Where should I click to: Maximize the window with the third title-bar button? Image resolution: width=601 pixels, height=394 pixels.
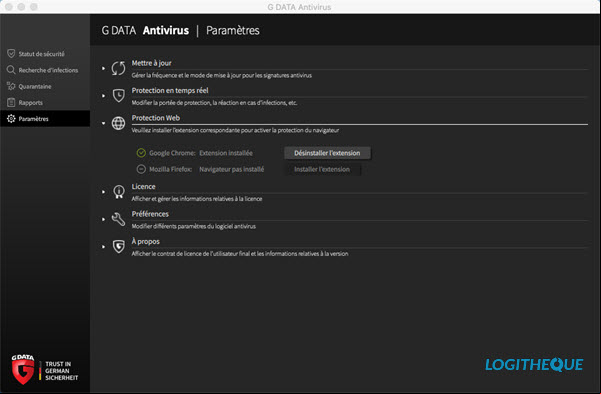pyautogui.click(x=34, y=7)
